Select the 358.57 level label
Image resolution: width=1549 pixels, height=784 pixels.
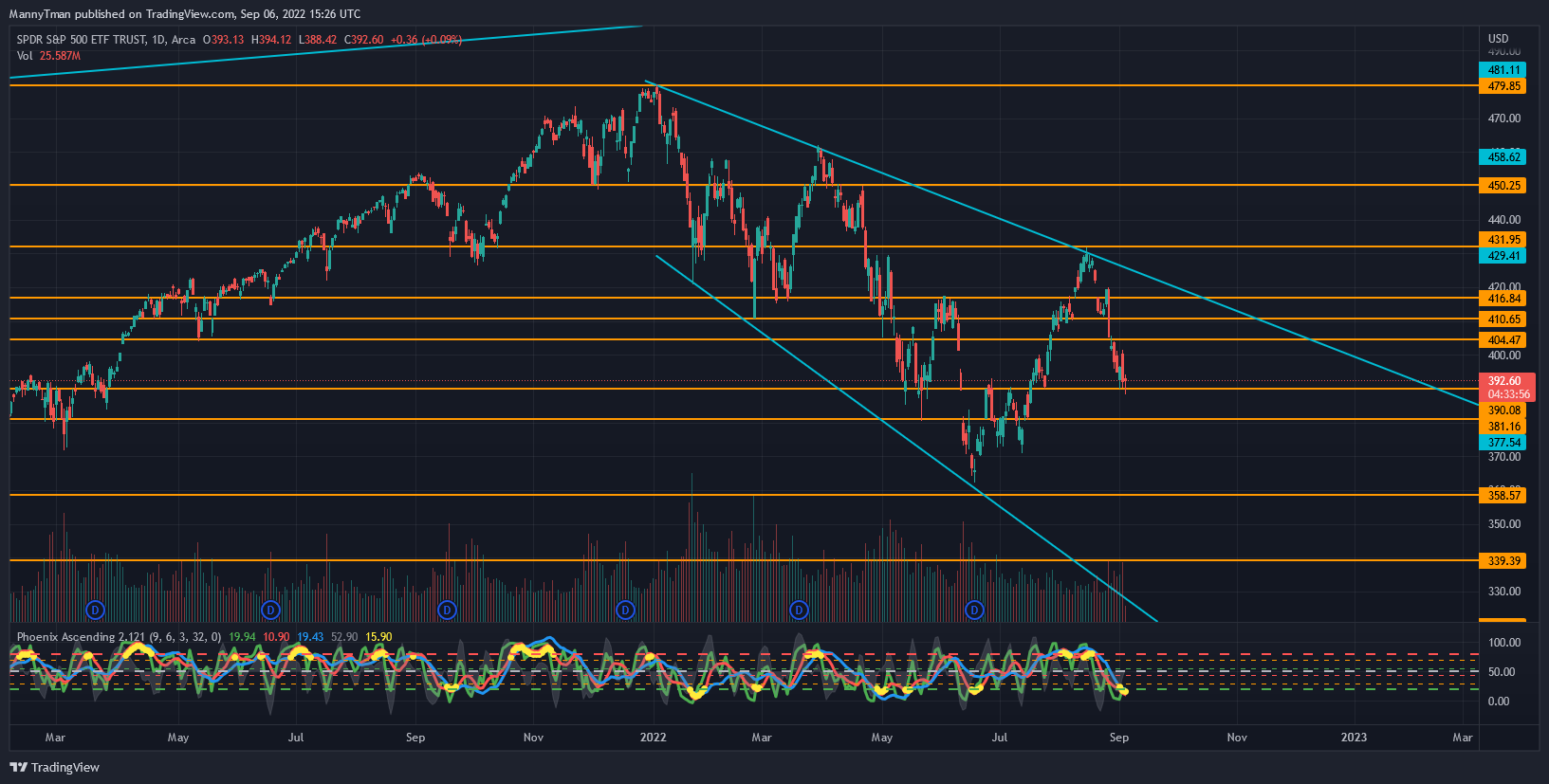point(1503,496)
